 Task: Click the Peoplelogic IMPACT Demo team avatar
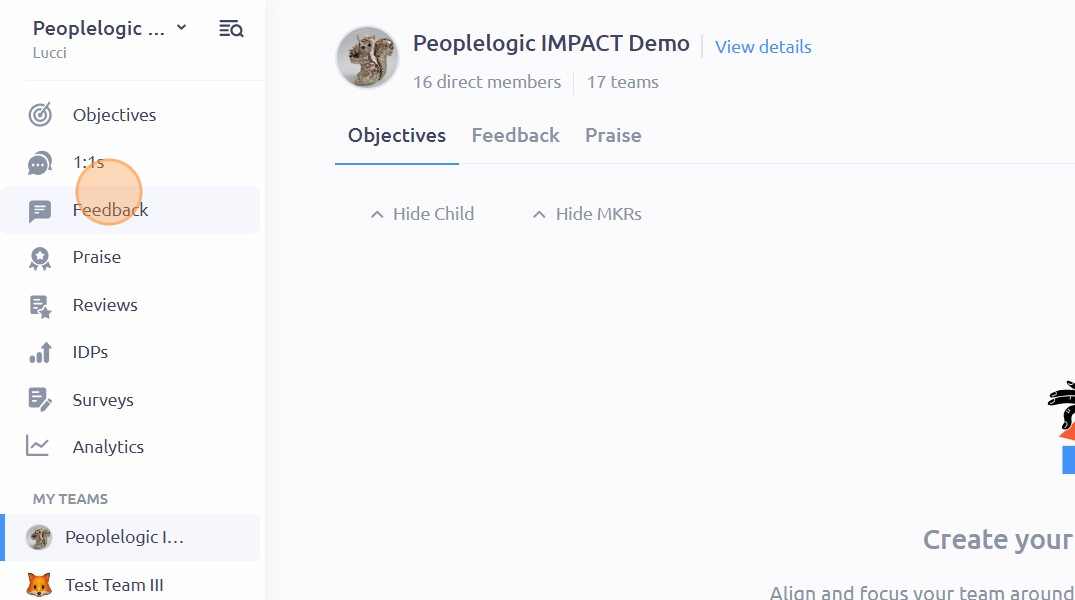tap(367, 58)
